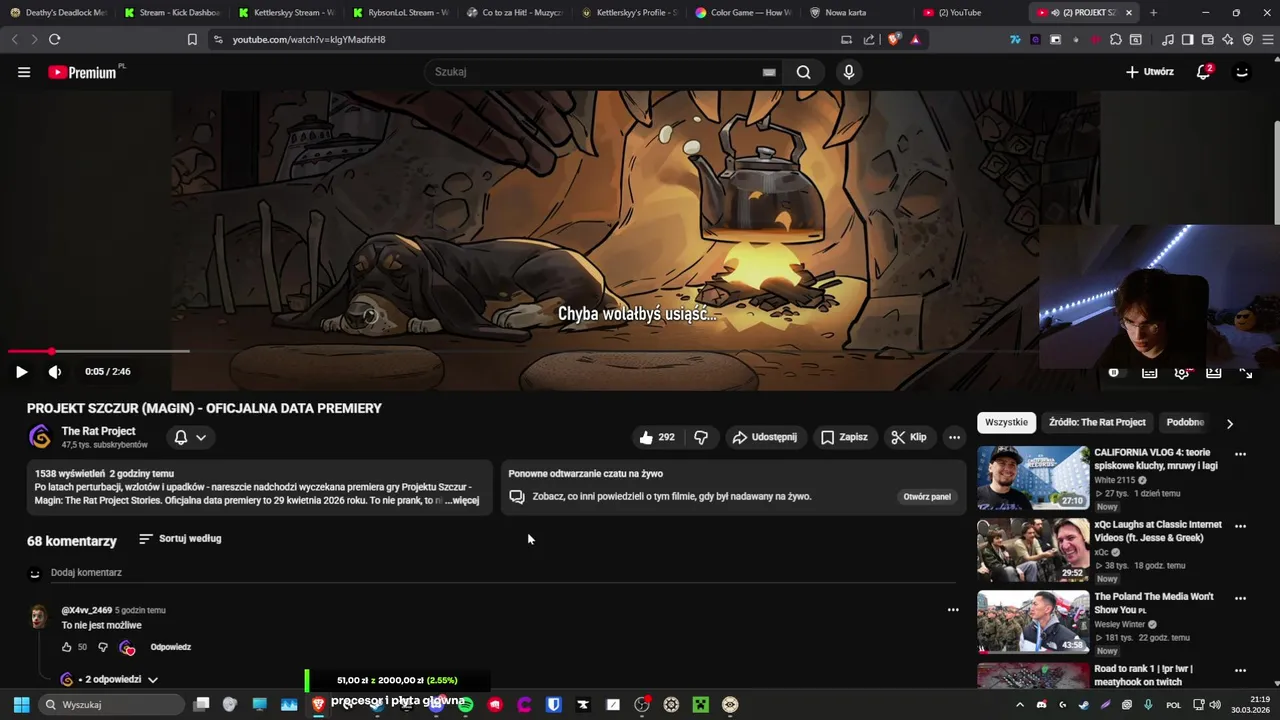Open more actions menu next to Klip
The height and width of the screenshot is (720, 1280).
point(954,437)
